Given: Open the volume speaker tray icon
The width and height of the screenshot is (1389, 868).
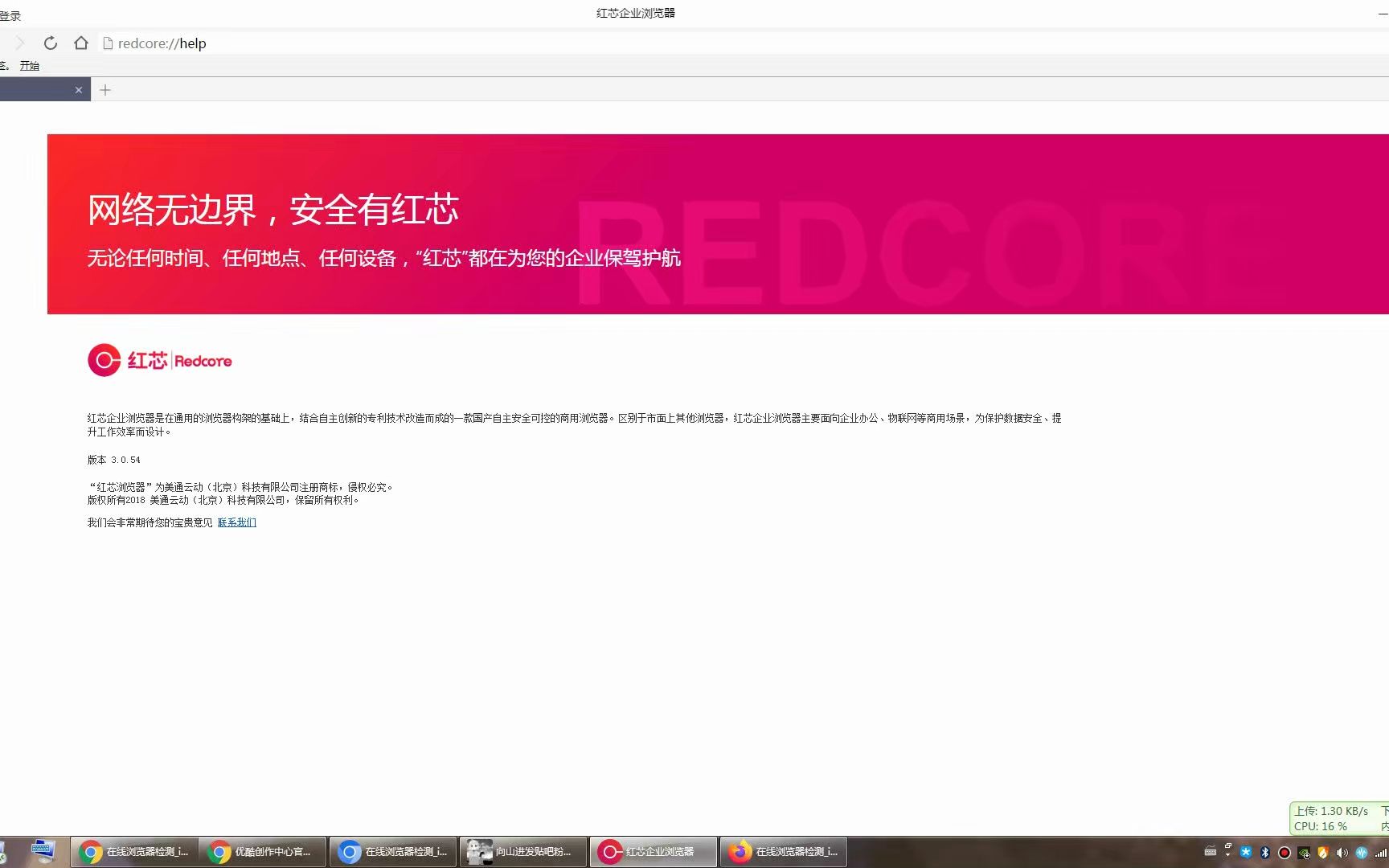Looking at the screenshot, I should coord(1342,853).
